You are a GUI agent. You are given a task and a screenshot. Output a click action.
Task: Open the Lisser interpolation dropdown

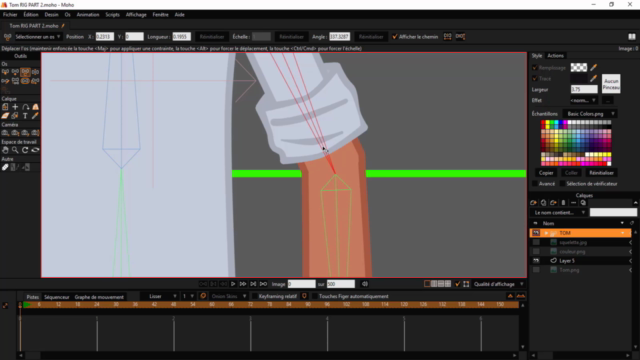(x=158, y=296)
